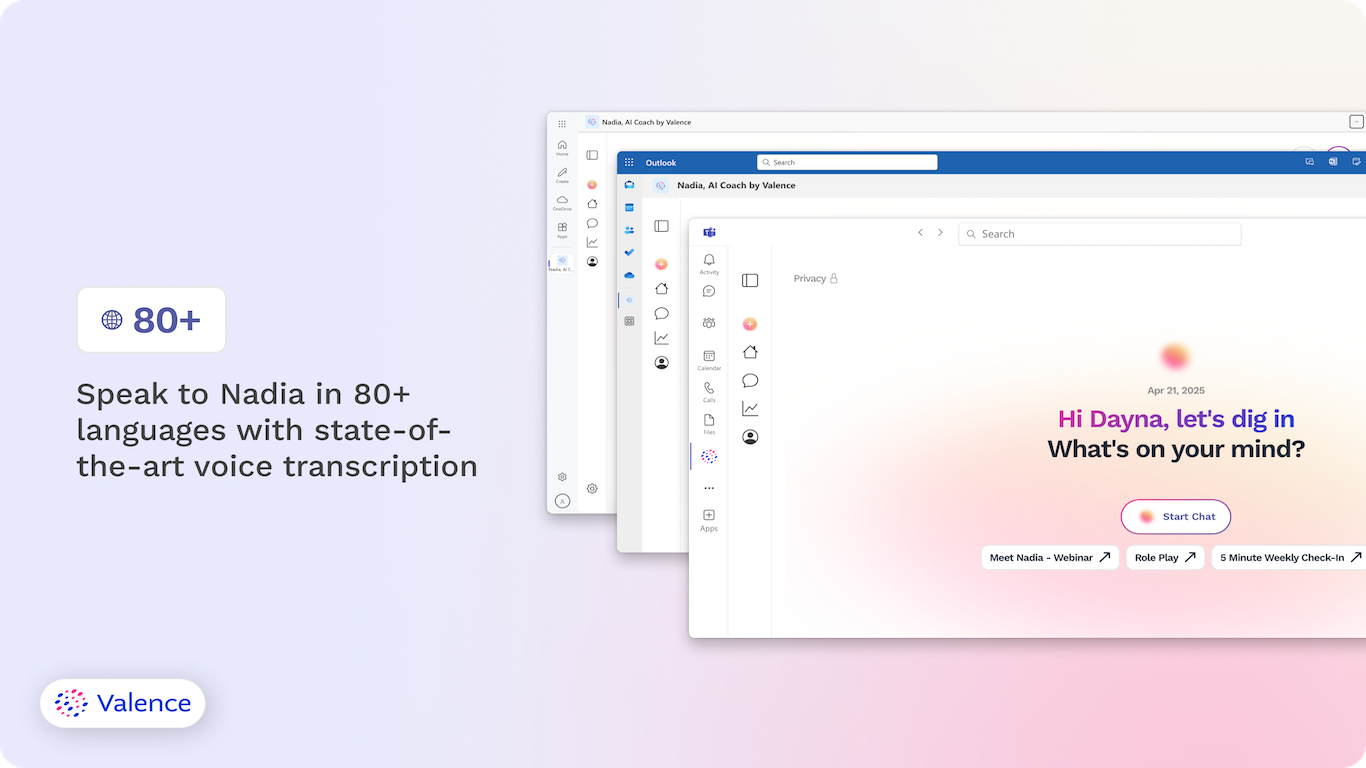
Task: Start new chat with plus orb in Teams window
Action: coord(750,324)
